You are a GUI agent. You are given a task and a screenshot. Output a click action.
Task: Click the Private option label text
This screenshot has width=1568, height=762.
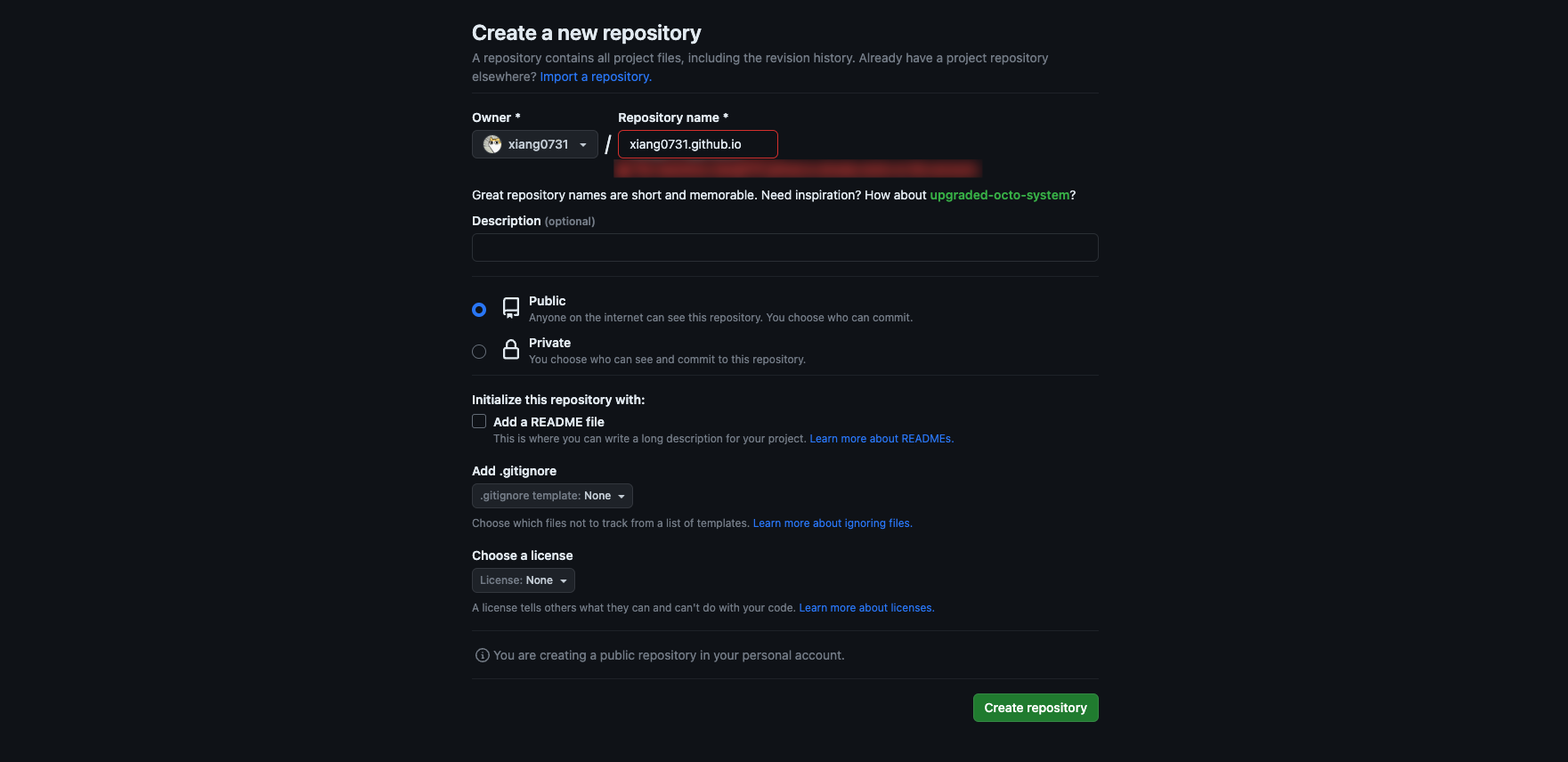(549, 343)
